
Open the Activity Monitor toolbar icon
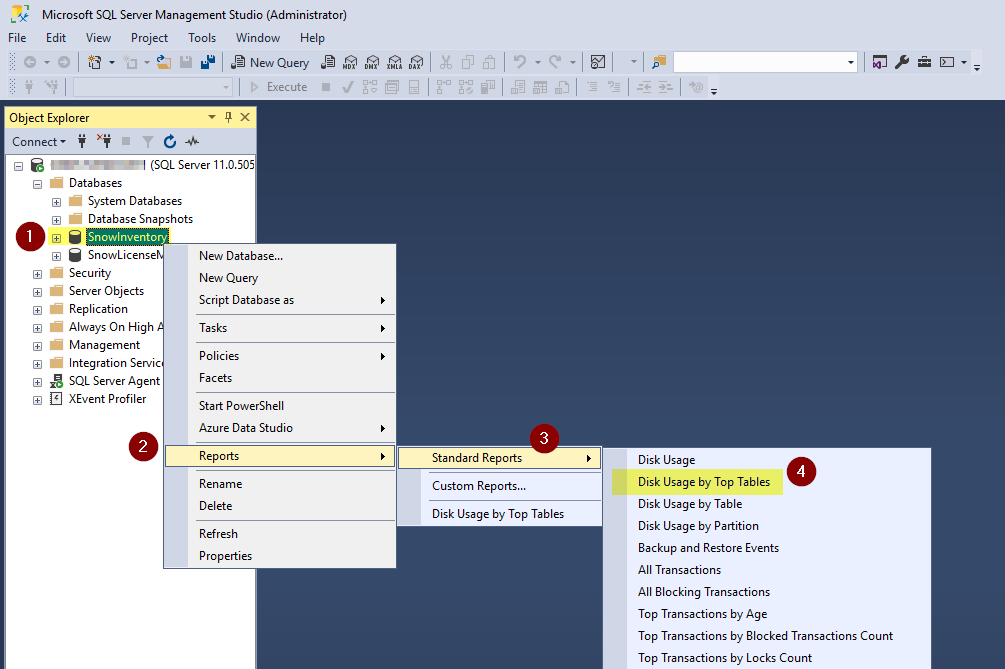point(597,62)
